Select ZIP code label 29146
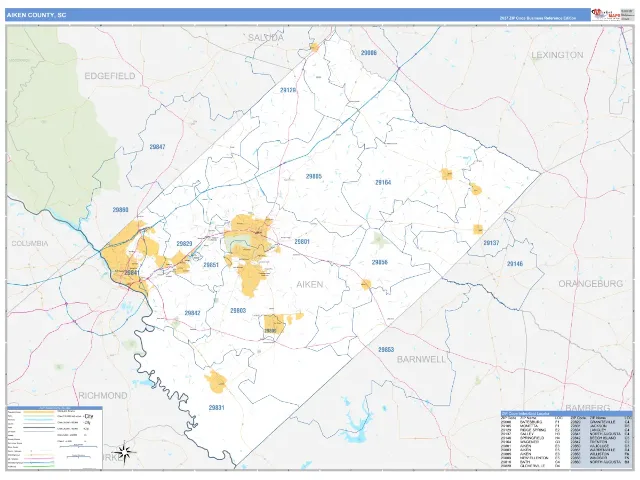 coord(515,264)
